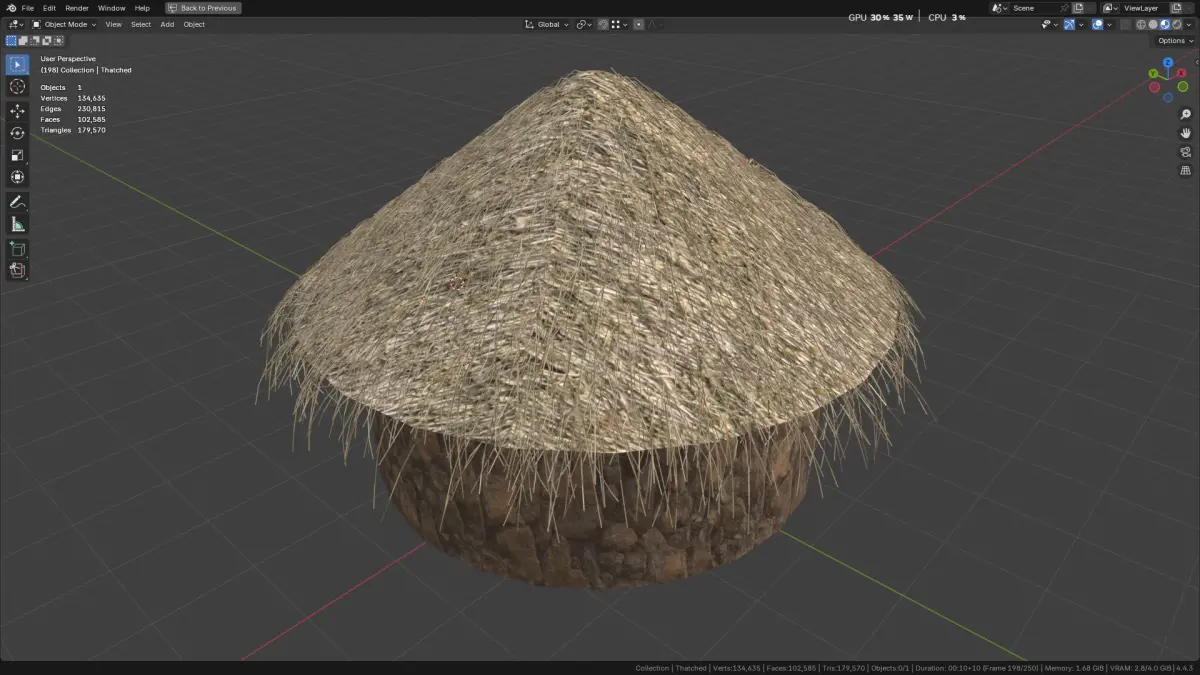The height and width of the screenshot is (675, 1200).
Task: Open the shading options dropdown arrow
Action: (x=1189, y=24)
